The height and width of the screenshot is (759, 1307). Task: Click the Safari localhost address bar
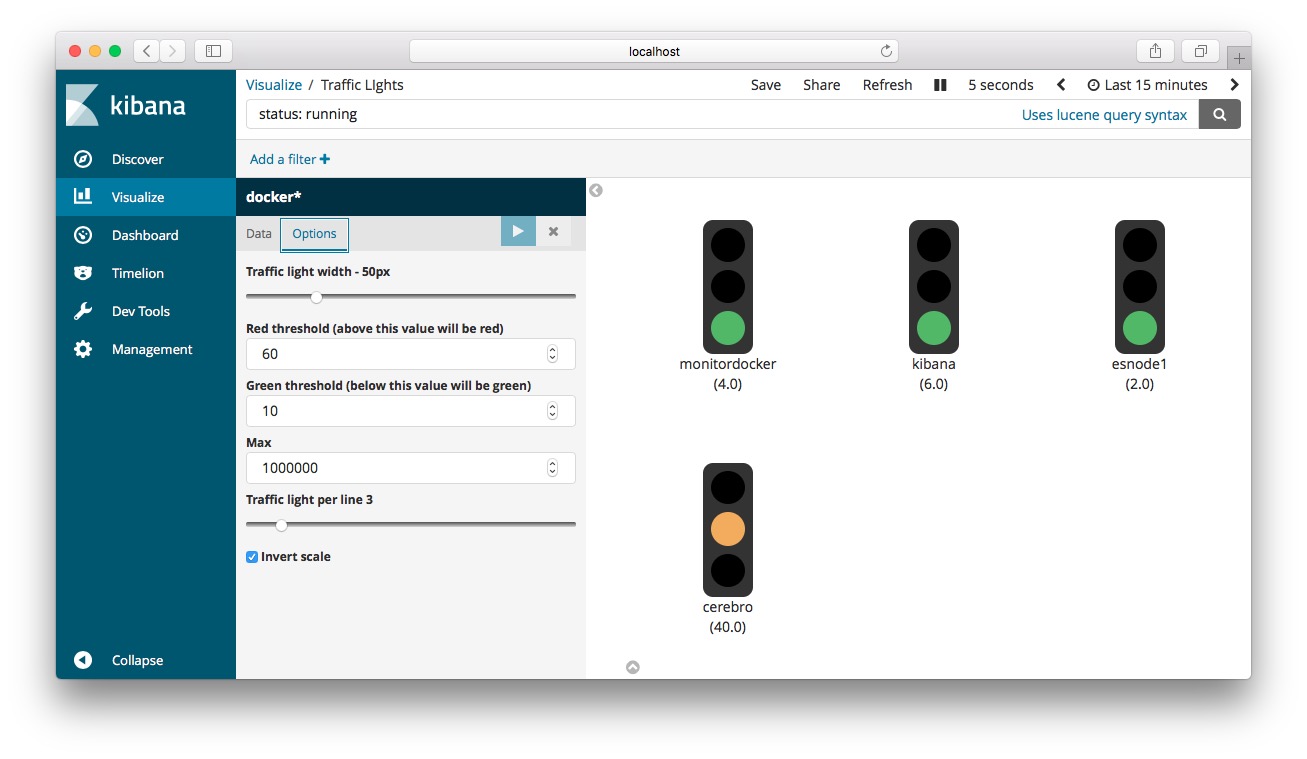tap(654, 51)
